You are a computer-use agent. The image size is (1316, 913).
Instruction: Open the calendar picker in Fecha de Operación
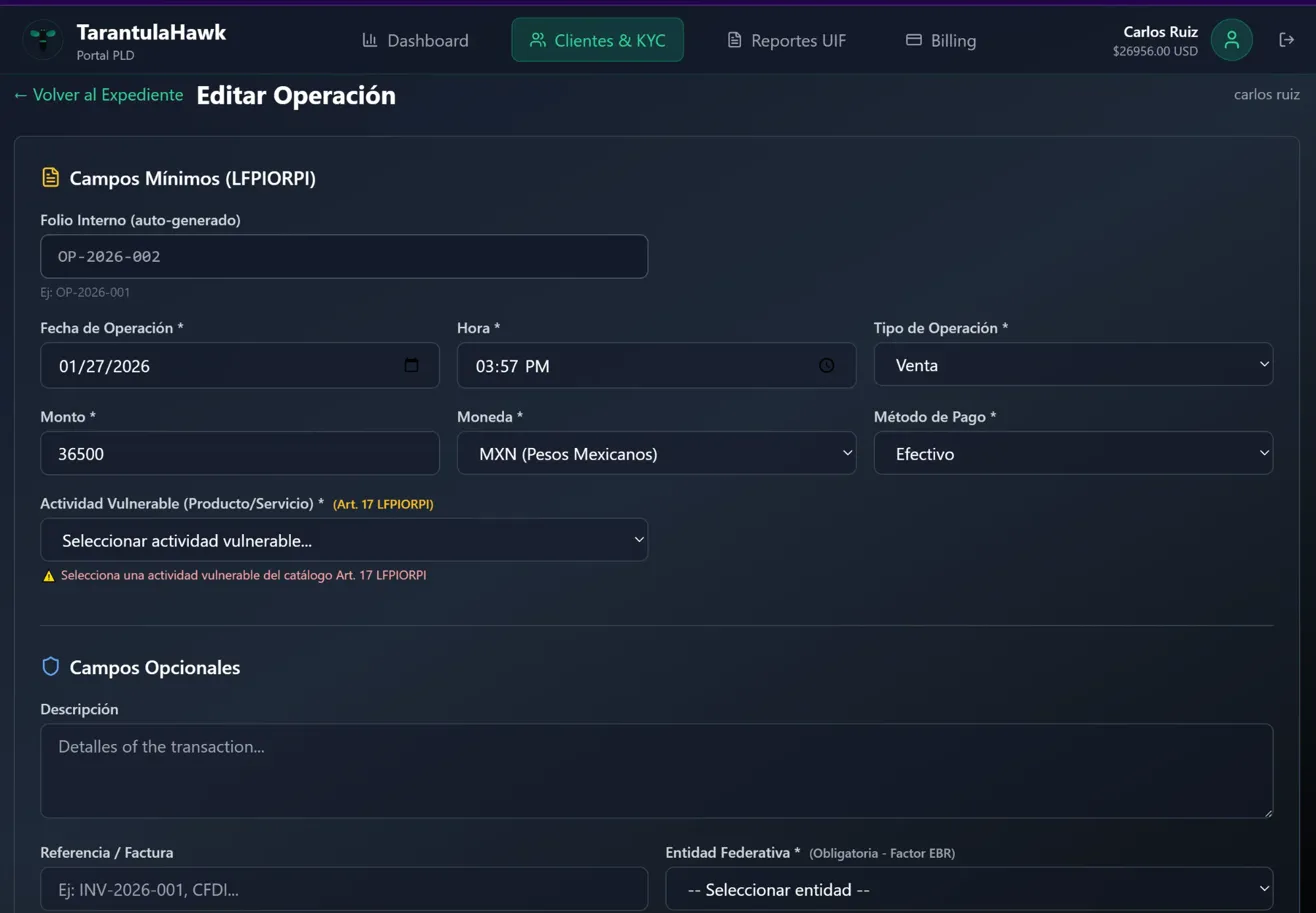[x=411, y=366]
